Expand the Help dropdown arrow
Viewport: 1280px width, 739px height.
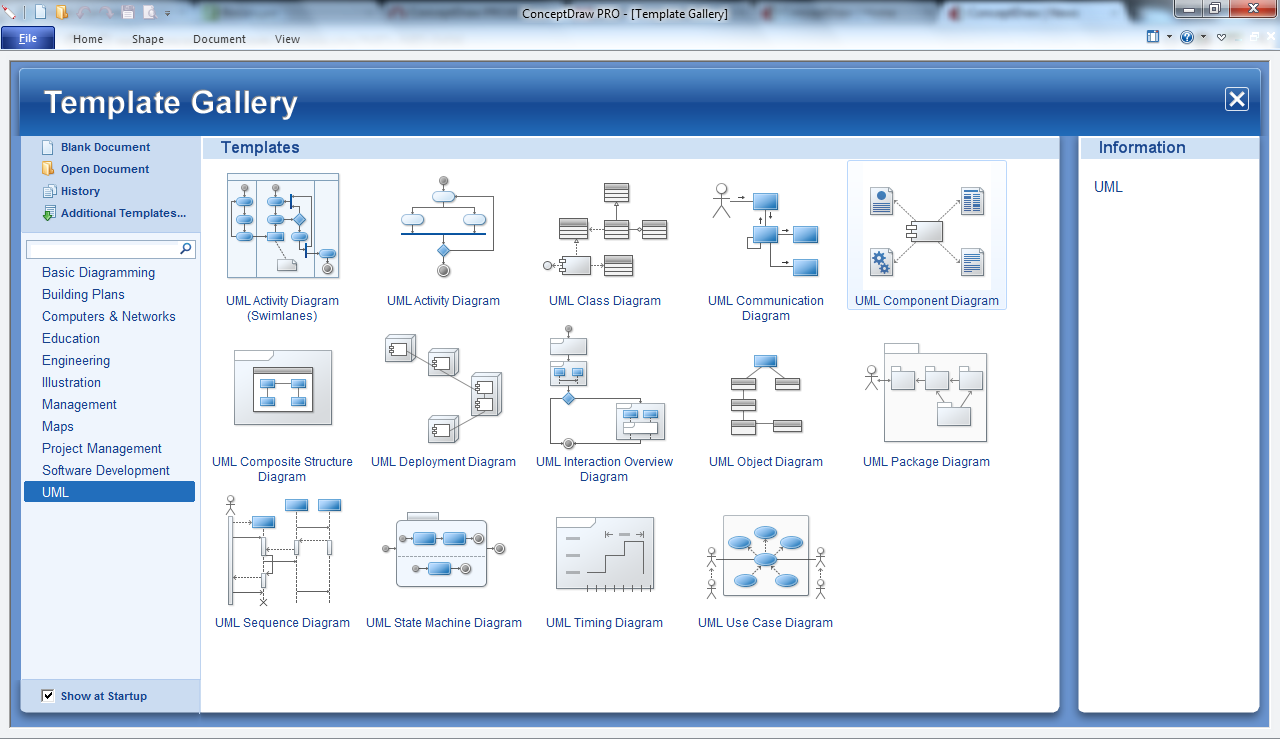click(1203, 37)
